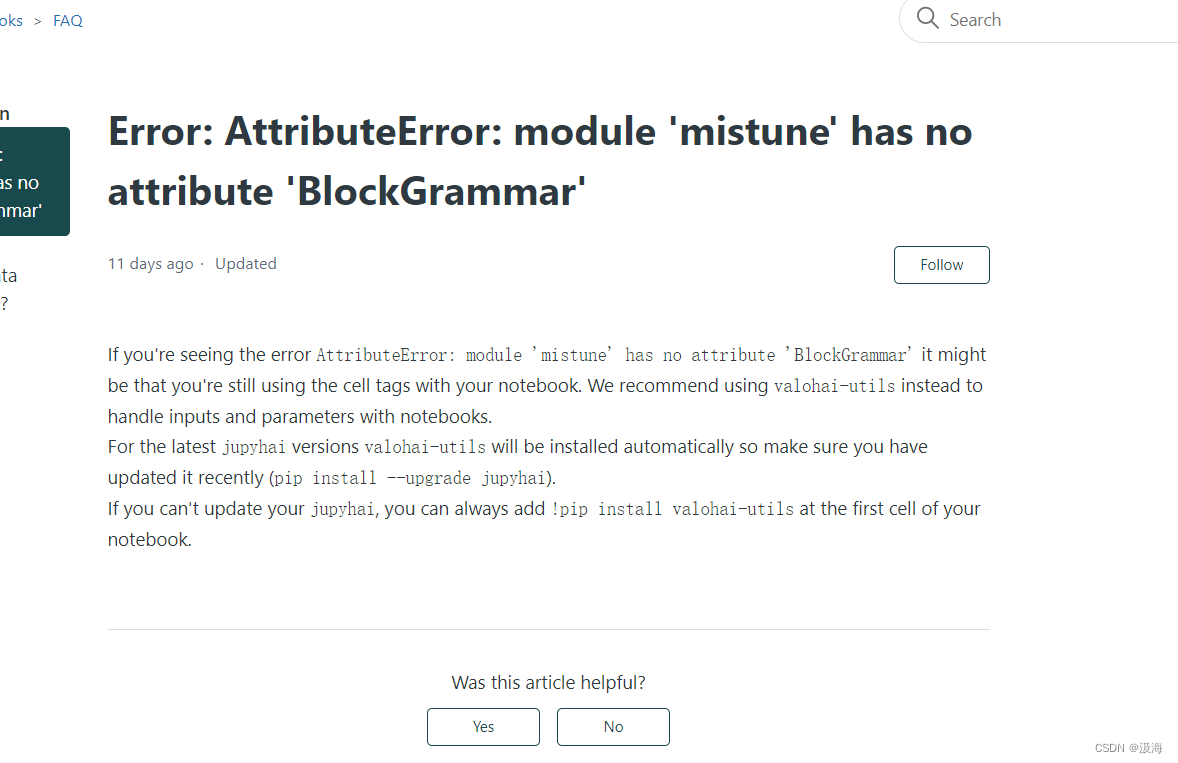Answer Yes to 'Was this article helpful?'
Image resolution: width=1178 pixels, height=763 pixels.
point(483,727)
